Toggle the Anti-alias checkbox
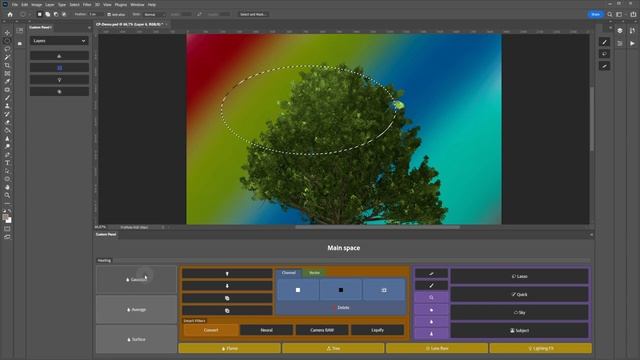 [x=109, y=14]
